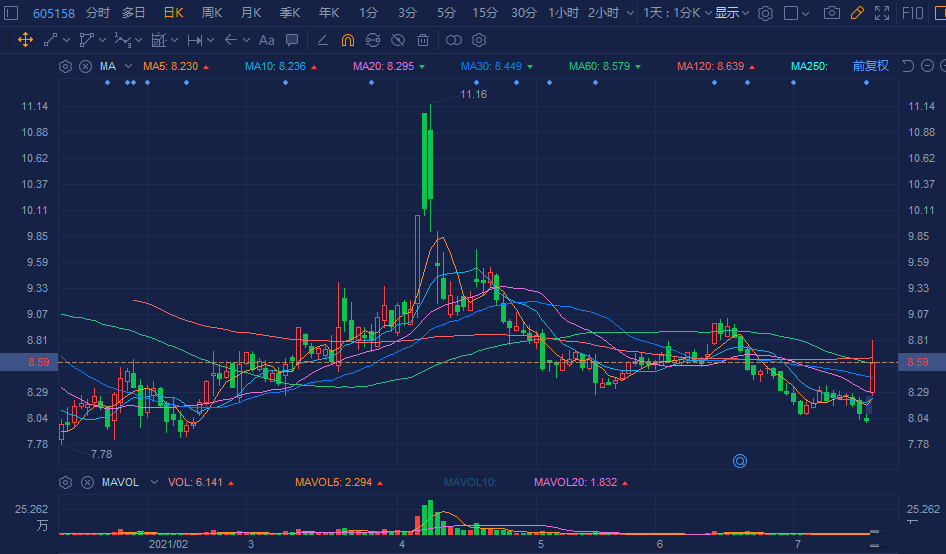Expand the arrow tool dropdown arrow
The image size is (946, 554).
point(246,40)
